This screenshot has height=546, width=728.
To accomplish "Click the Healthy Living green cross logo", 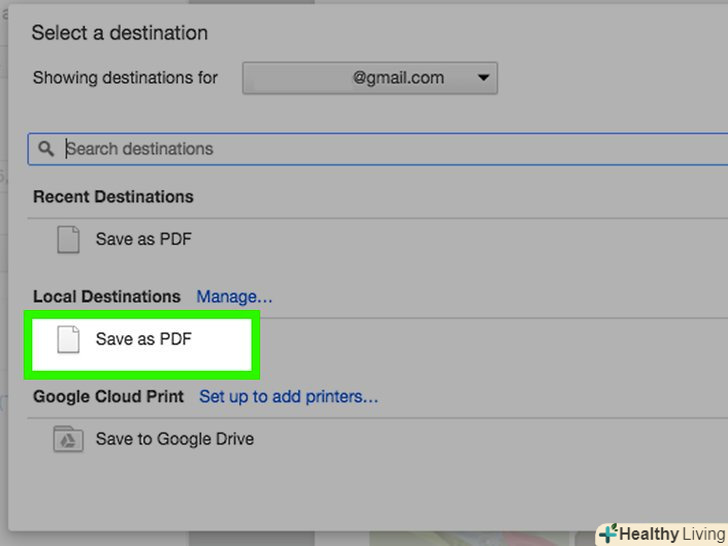I will (x=609, y=533).
